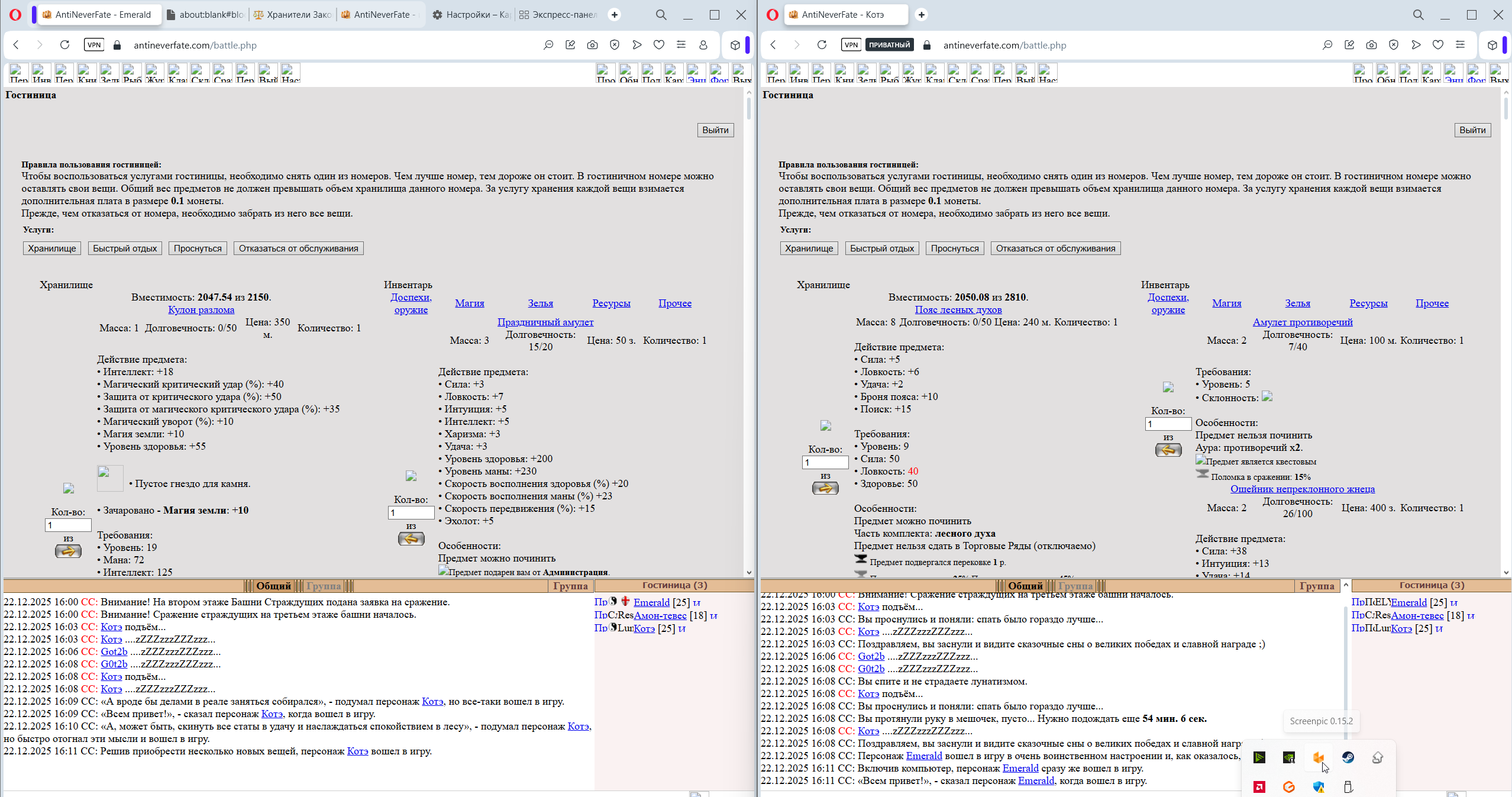Click the move-to-storage arrow under Праздничный амулет
The image size is (1512, 797).
[411, 539]
